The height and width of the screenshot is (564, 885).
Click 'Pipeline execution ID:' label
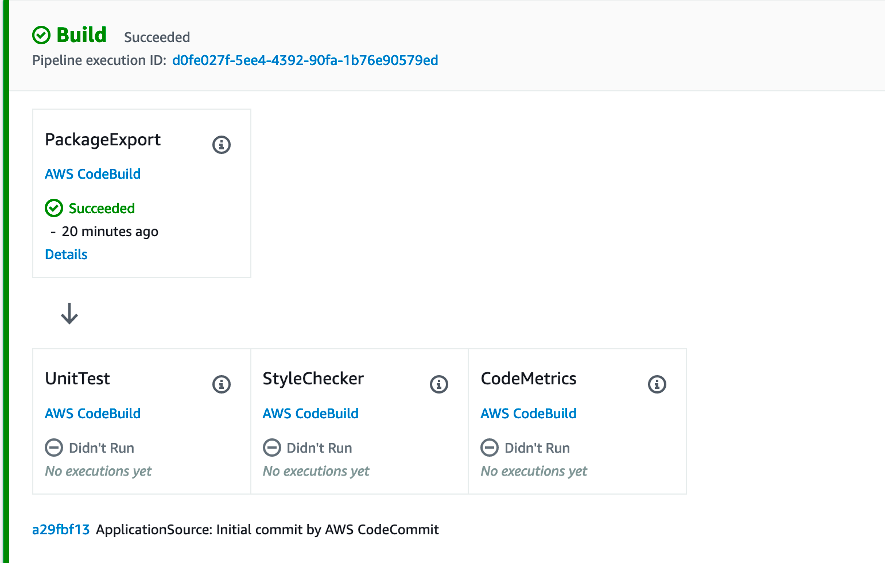[99, 60]
